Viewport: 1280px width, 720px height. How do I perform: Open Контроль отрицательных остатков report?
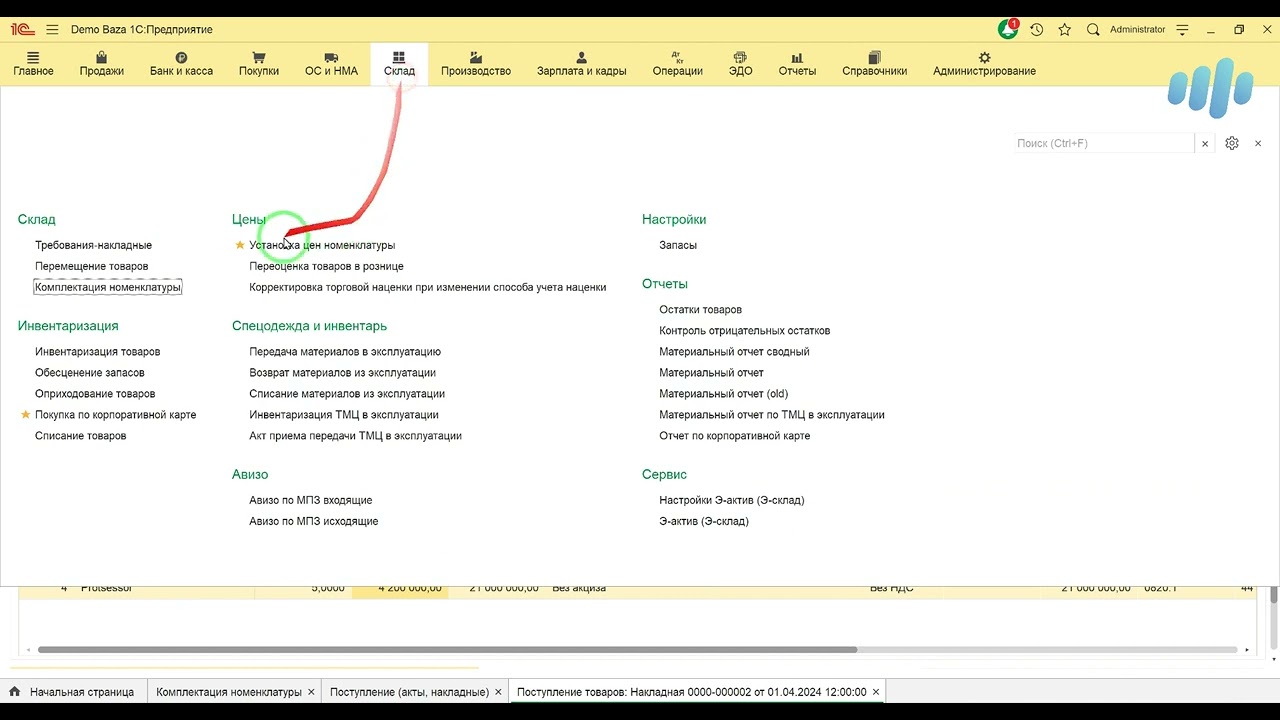[744, 331]
